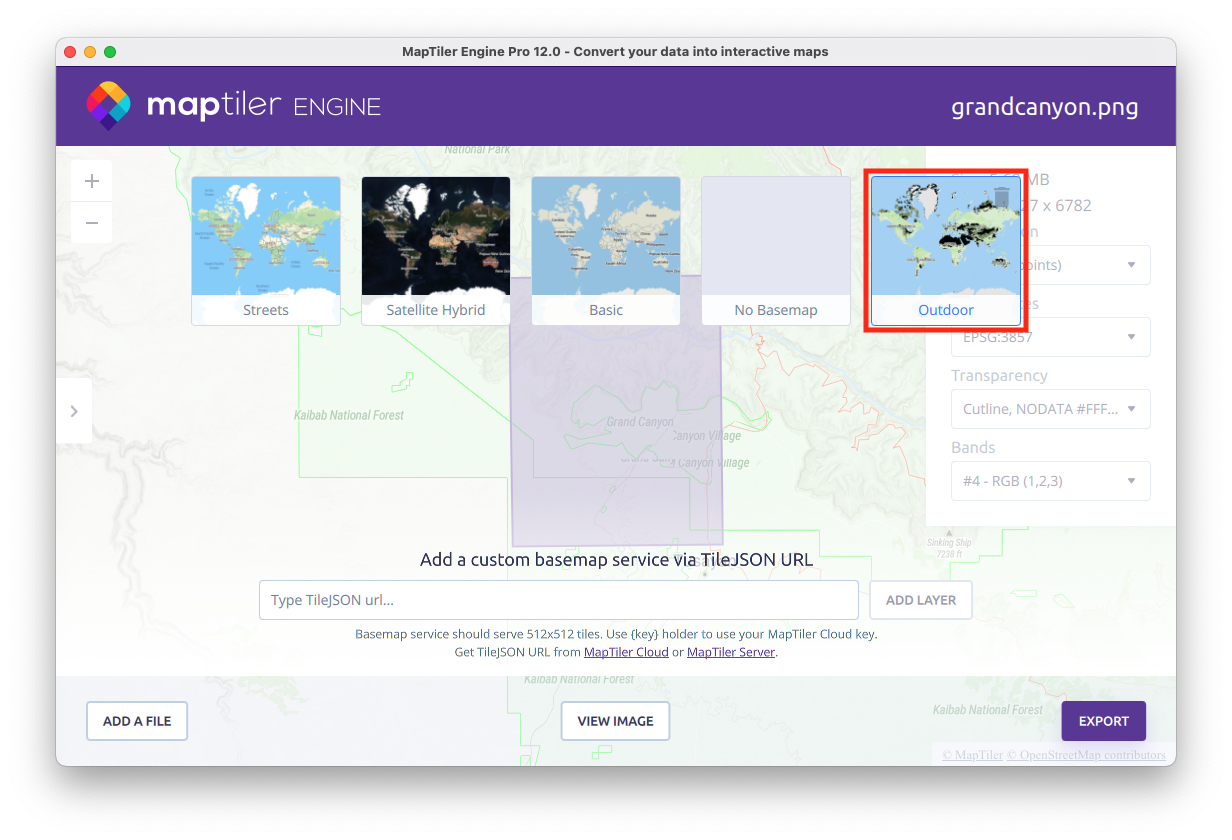The height and width of the screenshot is (840, 1232).
Task: Expand the Bands RGB (1,2,3) dropdown
Action: (1050, 481)
